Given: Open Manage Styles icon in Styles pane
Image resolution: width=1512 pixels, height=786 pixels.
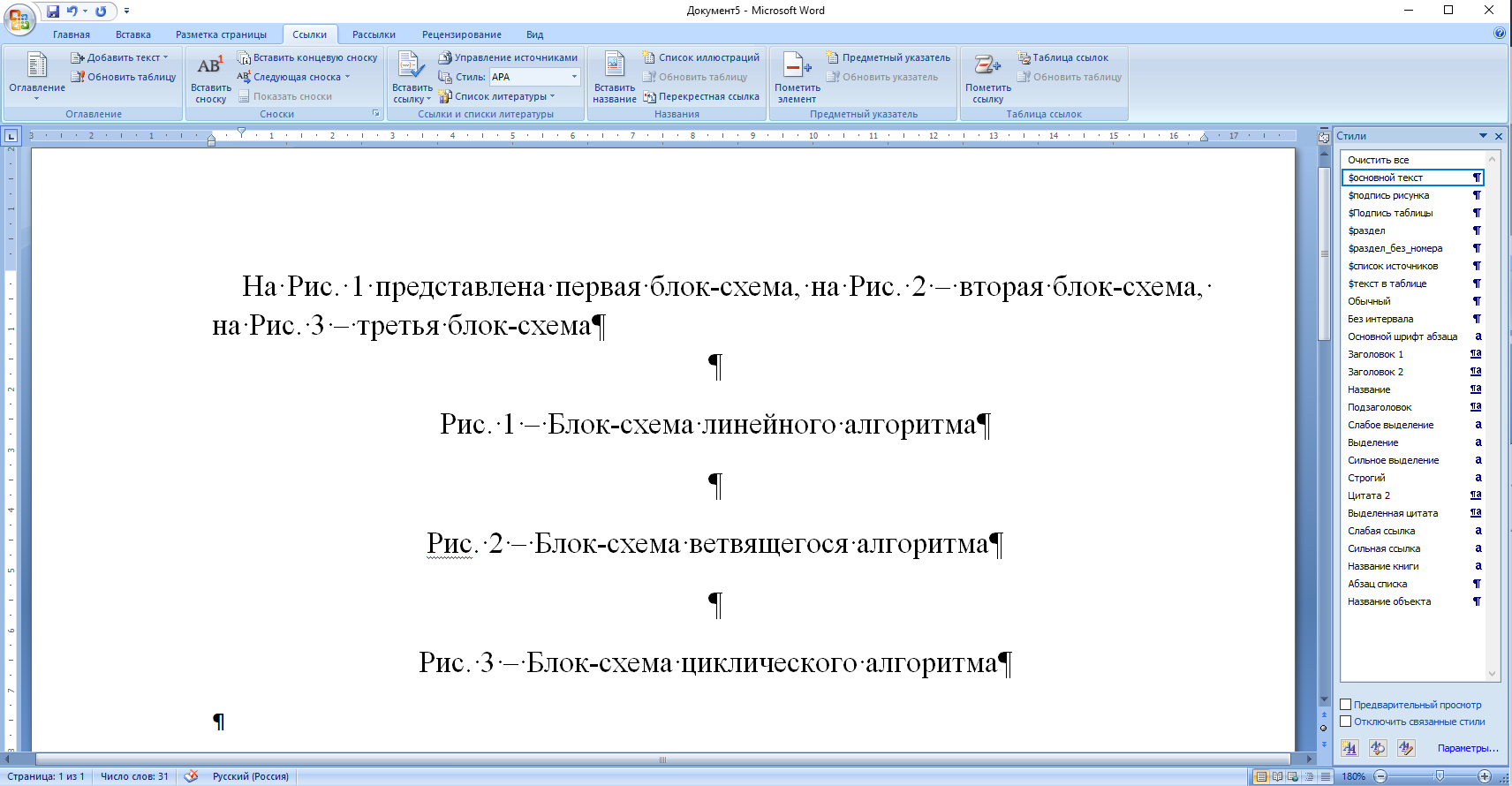Looking at the screenshot, I should click(x=1406, y=748).
